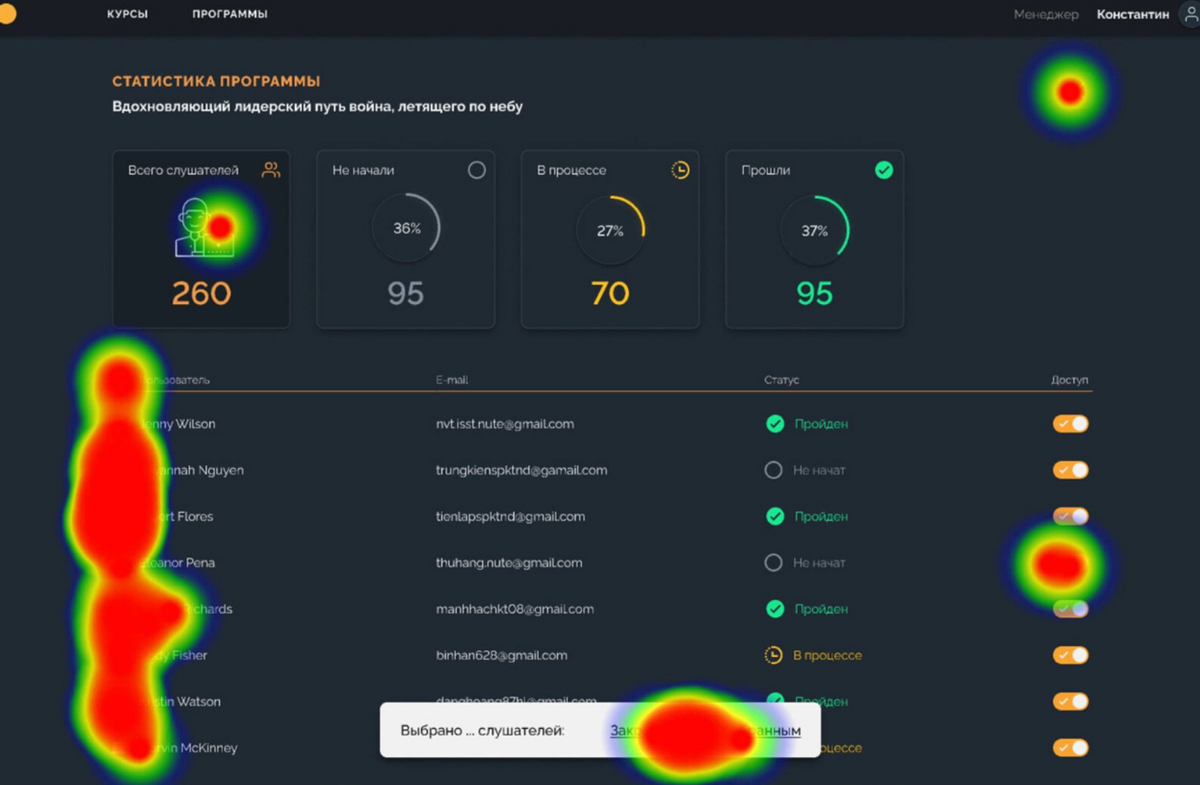Viewport: 1200px width, 785px height.
Task: Click the В процессе card title
Action: (x=571, y=170)
